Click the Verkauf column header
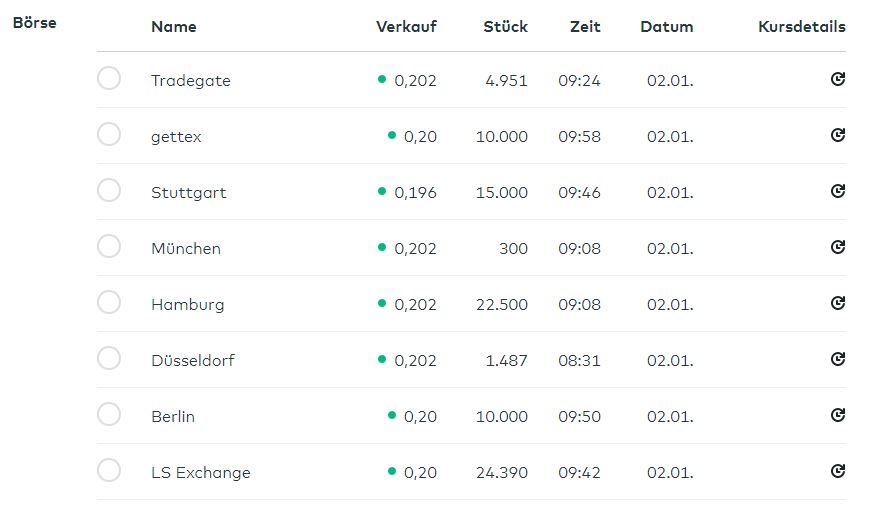The width and height of the screenshot is (882, 519). (x=406, y=27)
